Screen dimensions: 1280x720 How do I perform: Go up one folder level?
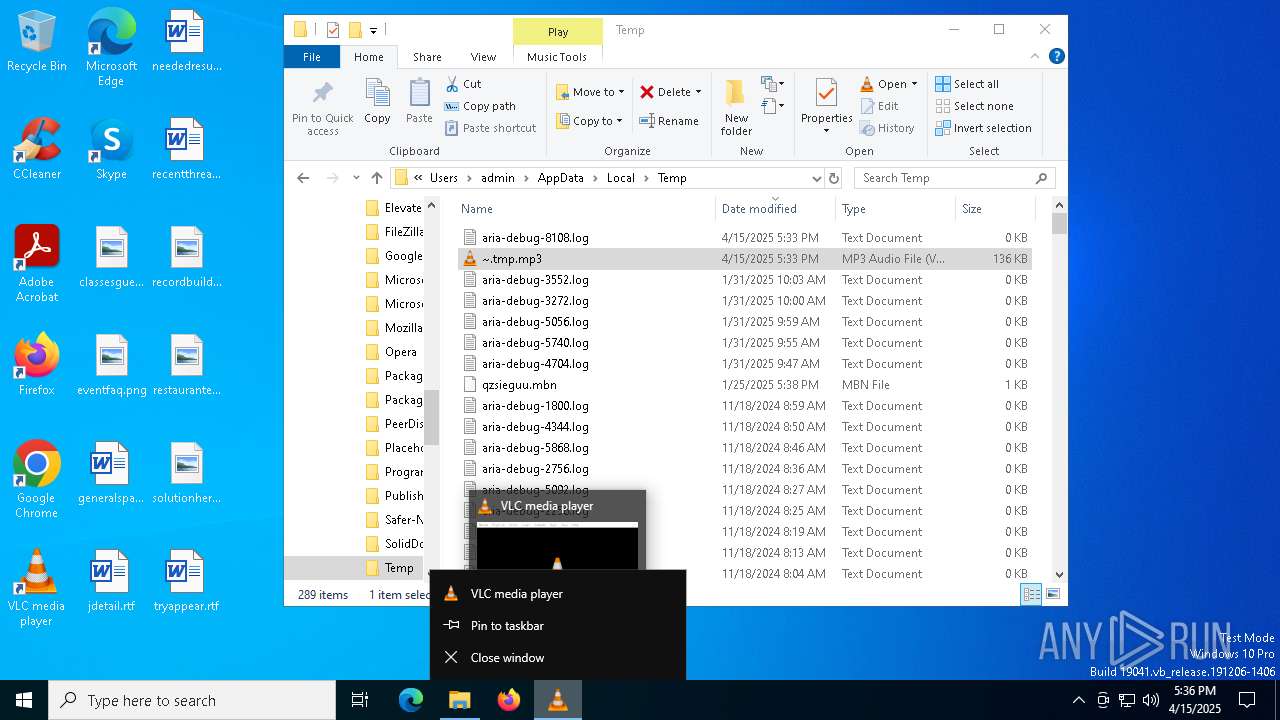pyautogui.click(x=376, y=178)
